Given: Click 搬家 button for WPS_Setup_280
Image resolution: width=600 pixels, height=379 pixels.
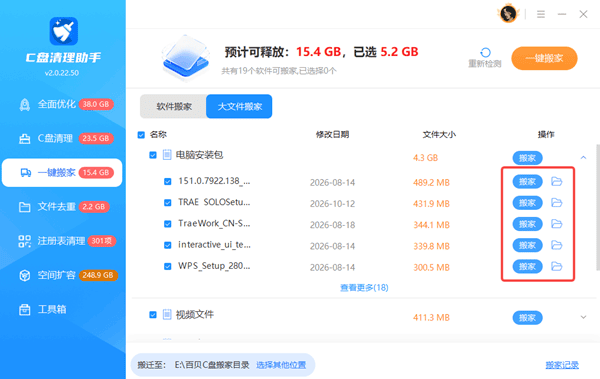Looking at the screenshot, I should 527,267.
